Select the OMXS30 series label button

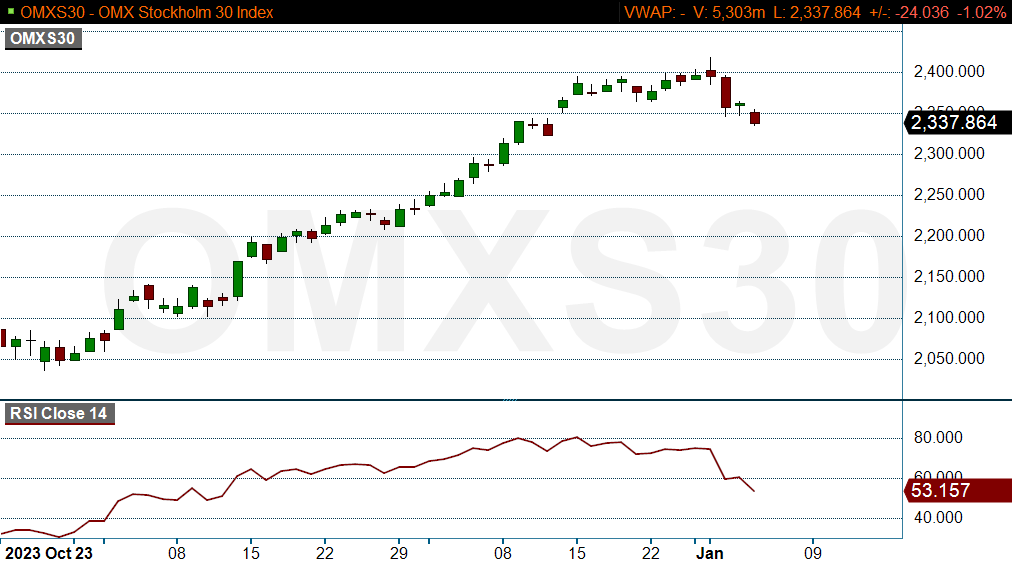point(43,39)
